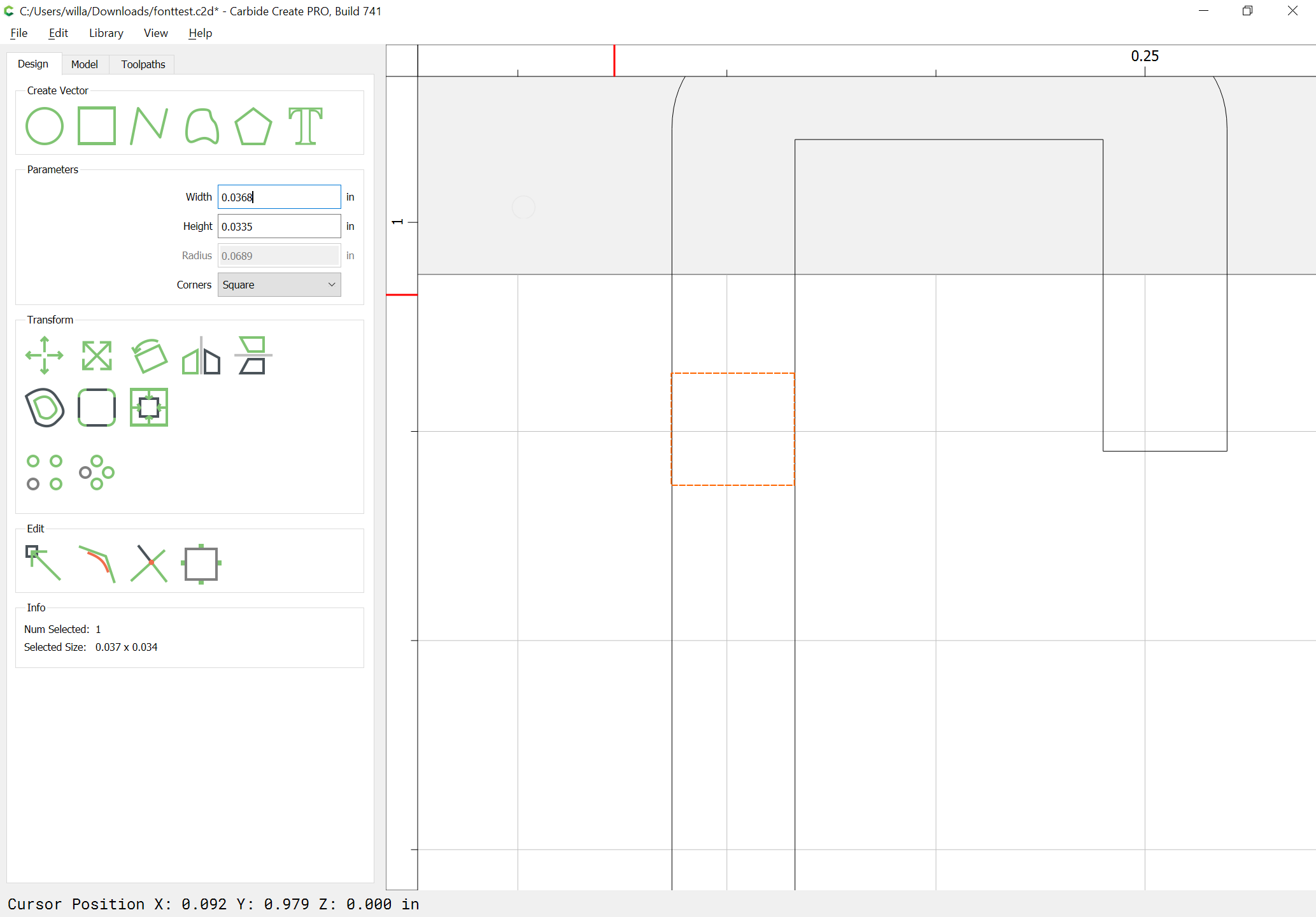Click the disabled Radius field
The image size is (1316, 917).
tap(279, 255)
